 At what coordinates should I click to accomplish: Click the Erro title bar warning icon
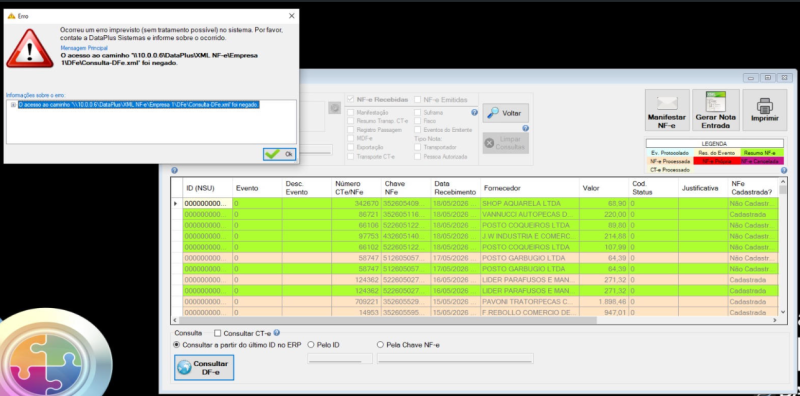[x=11, y=16]
